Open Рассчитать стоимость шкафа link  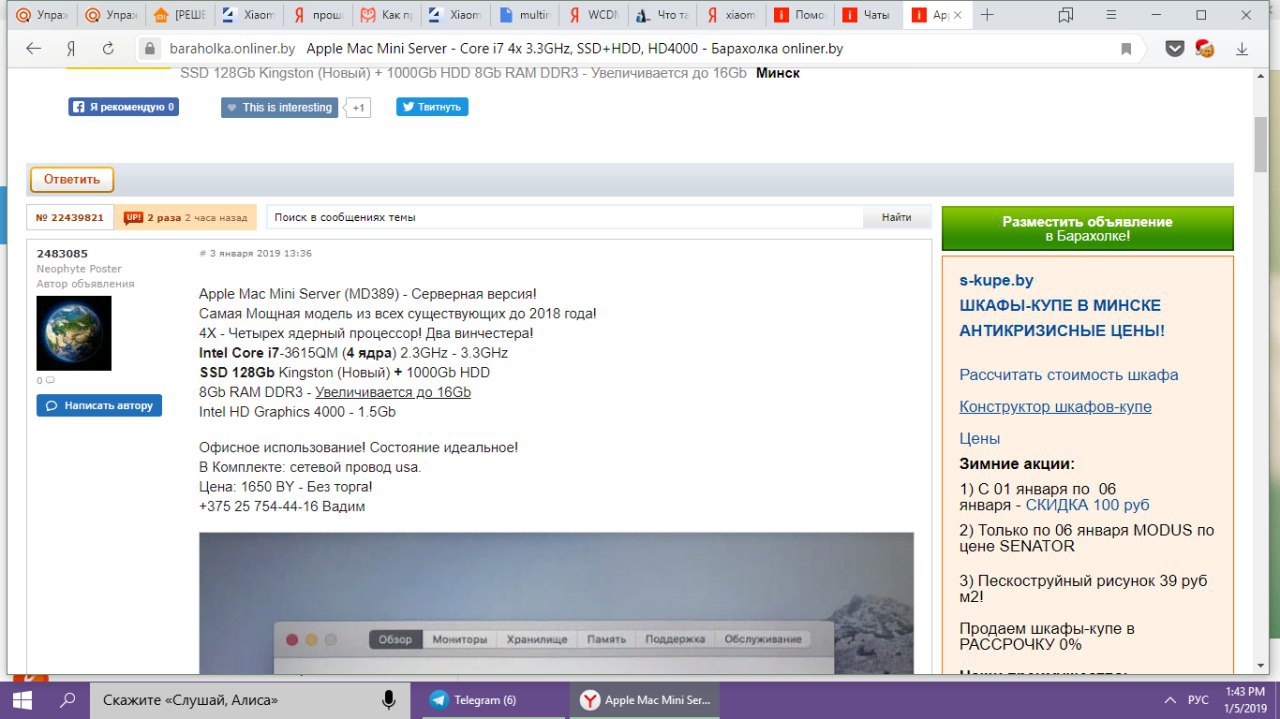tap(1069, 375)
